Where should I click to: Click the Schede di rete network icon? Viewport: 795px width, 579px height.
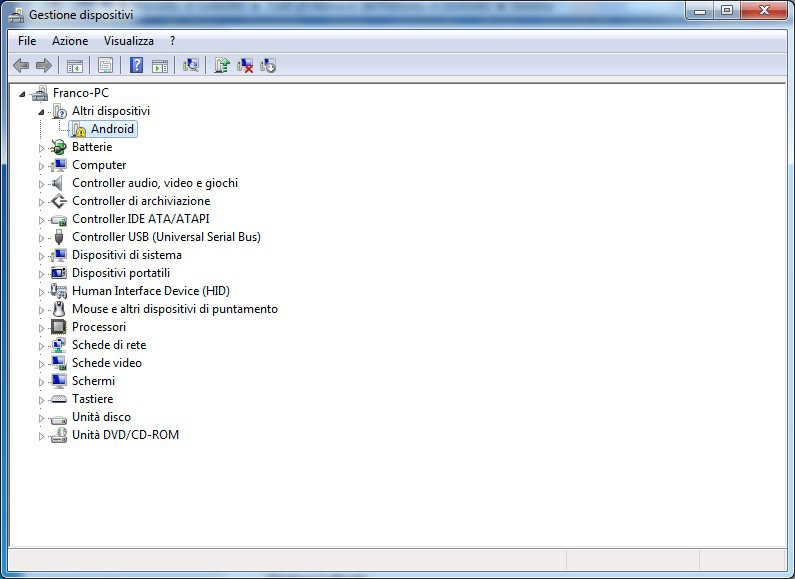(x=59, y=345)
